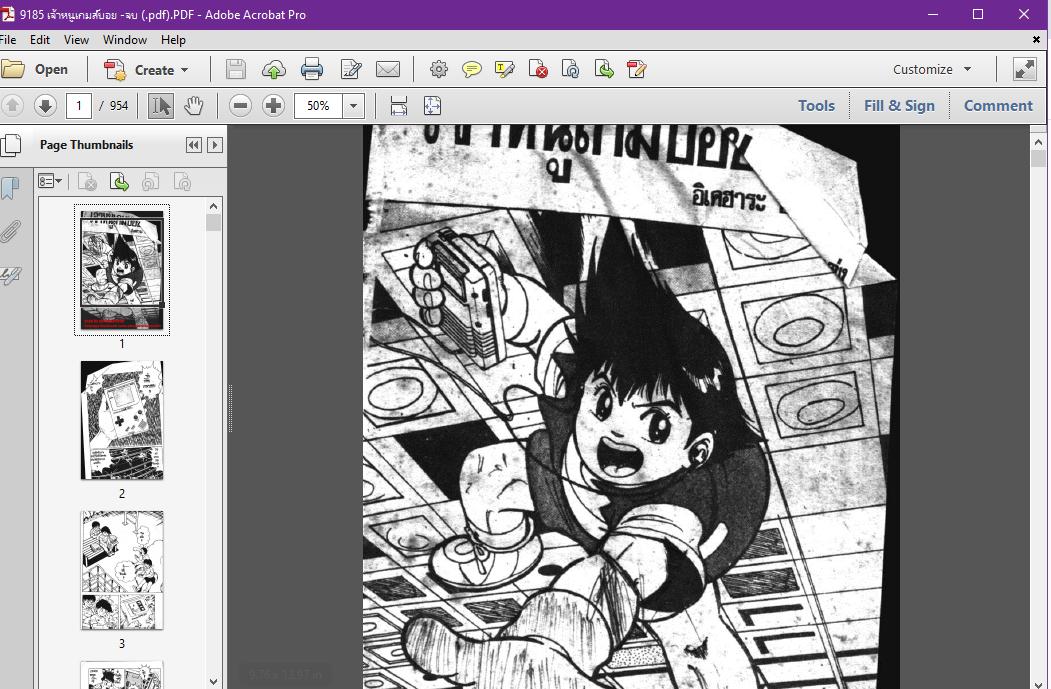Image resolution: width=1051 pixels, height=689 pixels.
Task: Zoom out with the minus button
Action: (240, 105)
